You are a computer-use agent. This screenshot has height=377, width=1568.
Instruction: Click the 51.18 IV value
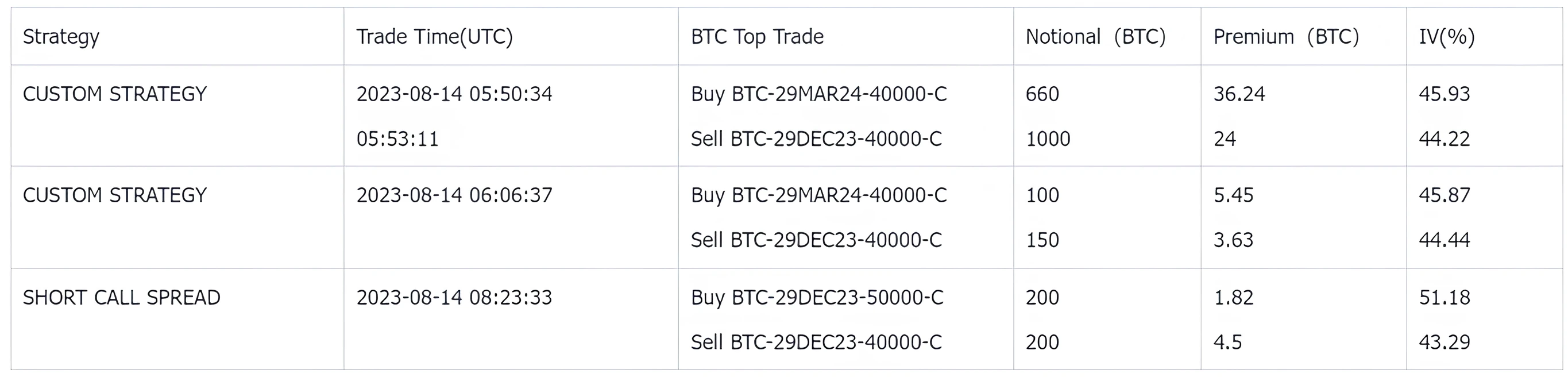click(1445, 298)
